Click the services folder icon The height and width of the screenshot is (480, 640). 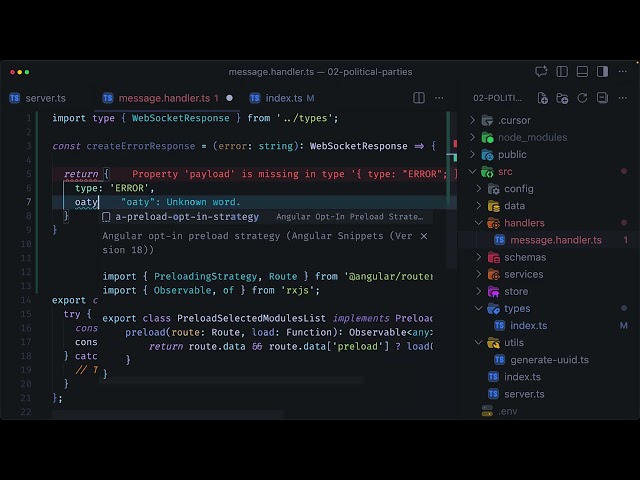[x=493, y=275]
